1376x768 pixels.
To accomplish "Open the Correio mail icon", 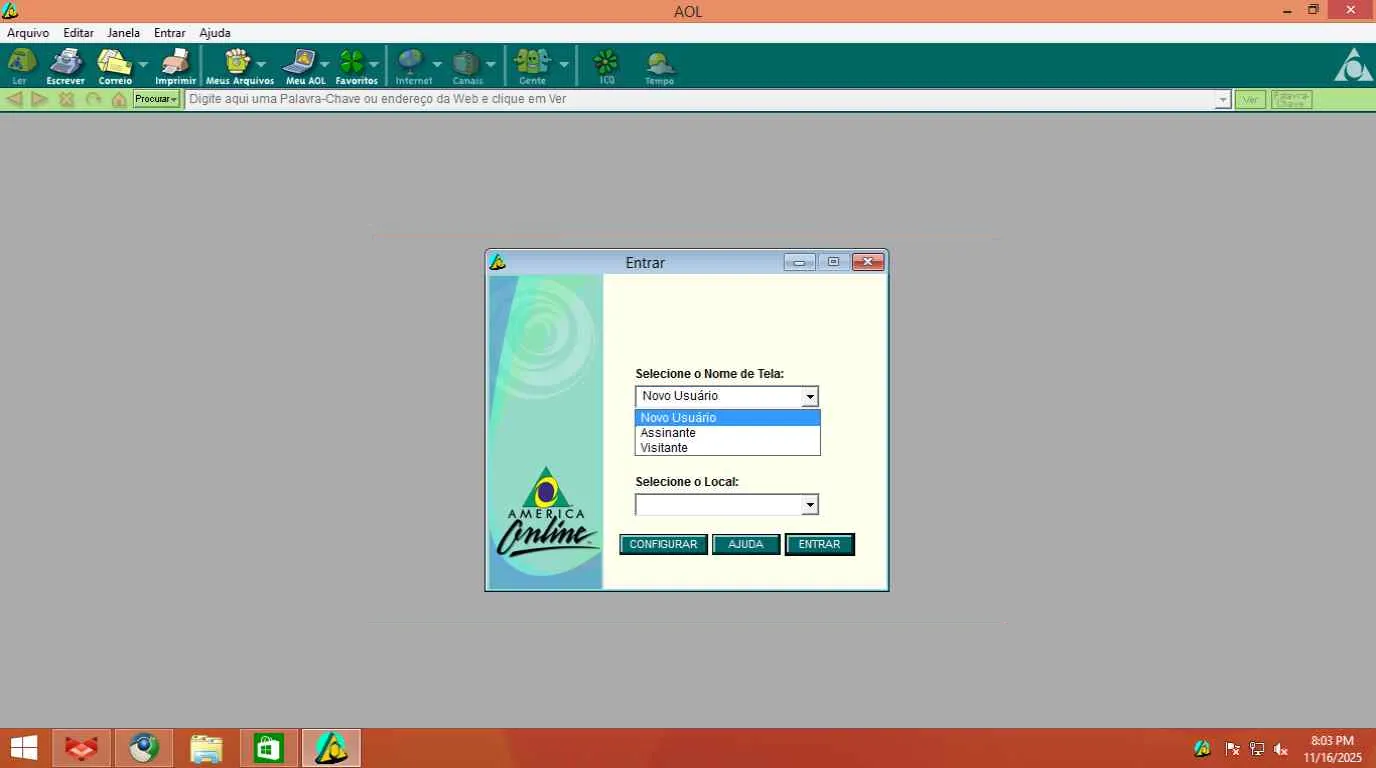I will 115,65.
